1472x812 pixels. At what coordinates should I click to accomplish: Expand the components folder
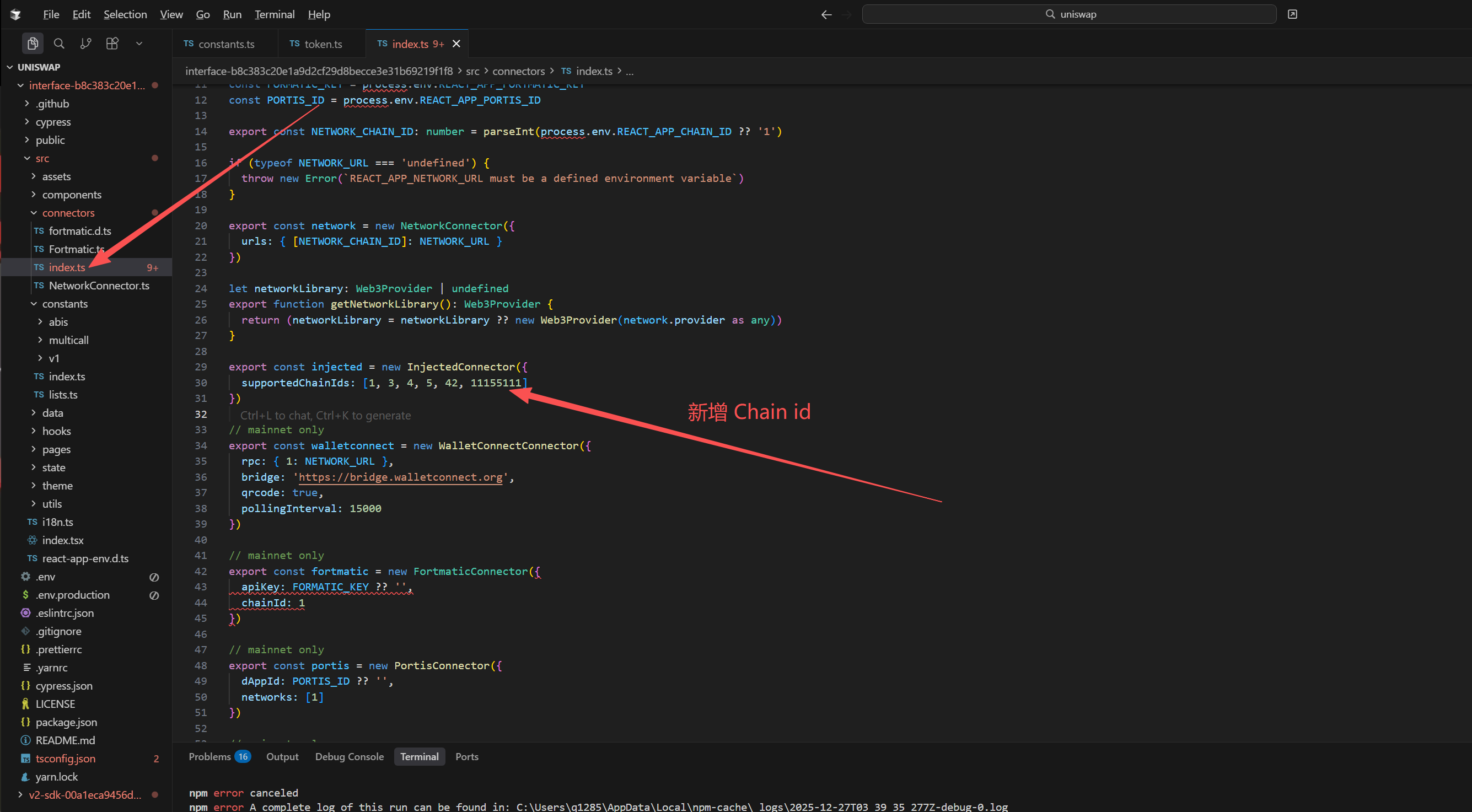[72, 194]
